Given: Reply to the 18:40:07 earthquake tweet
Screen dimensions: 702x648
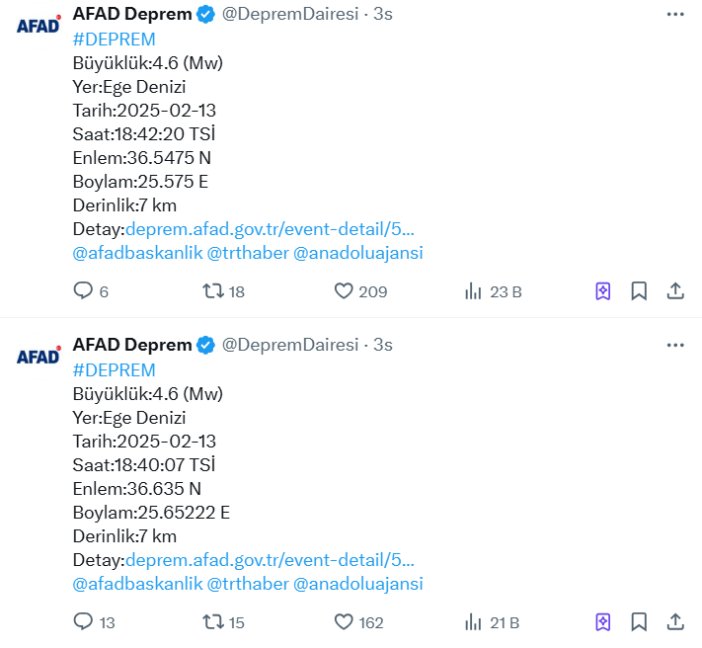Looking at the screenshot, I should 84,622.
